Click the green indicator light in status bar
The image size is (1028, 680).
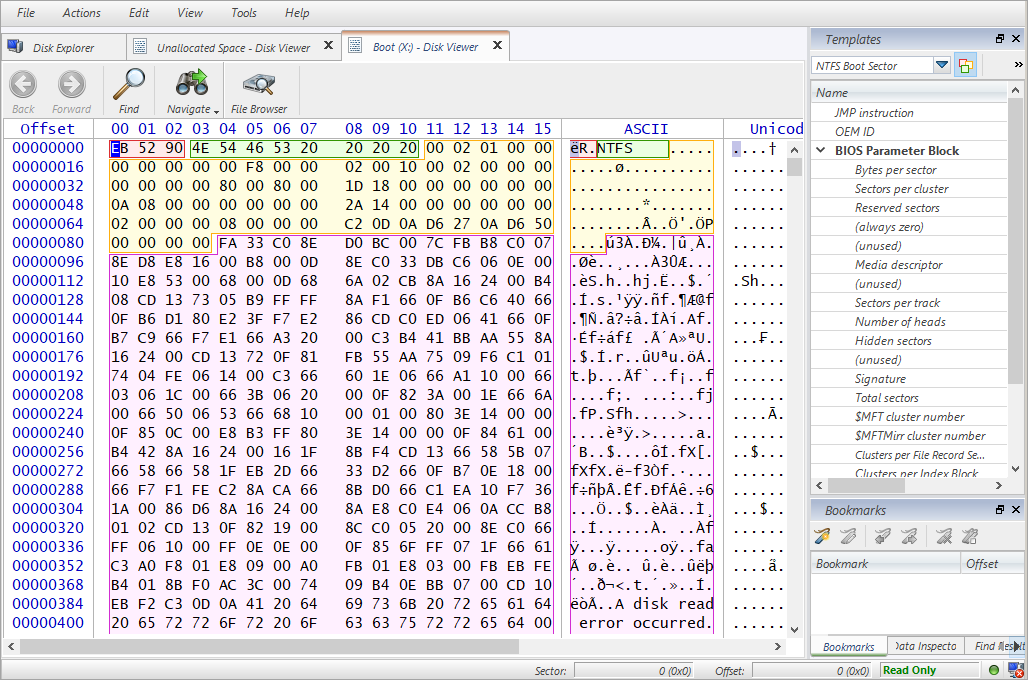pyautogui.click(x=994, y=670)
